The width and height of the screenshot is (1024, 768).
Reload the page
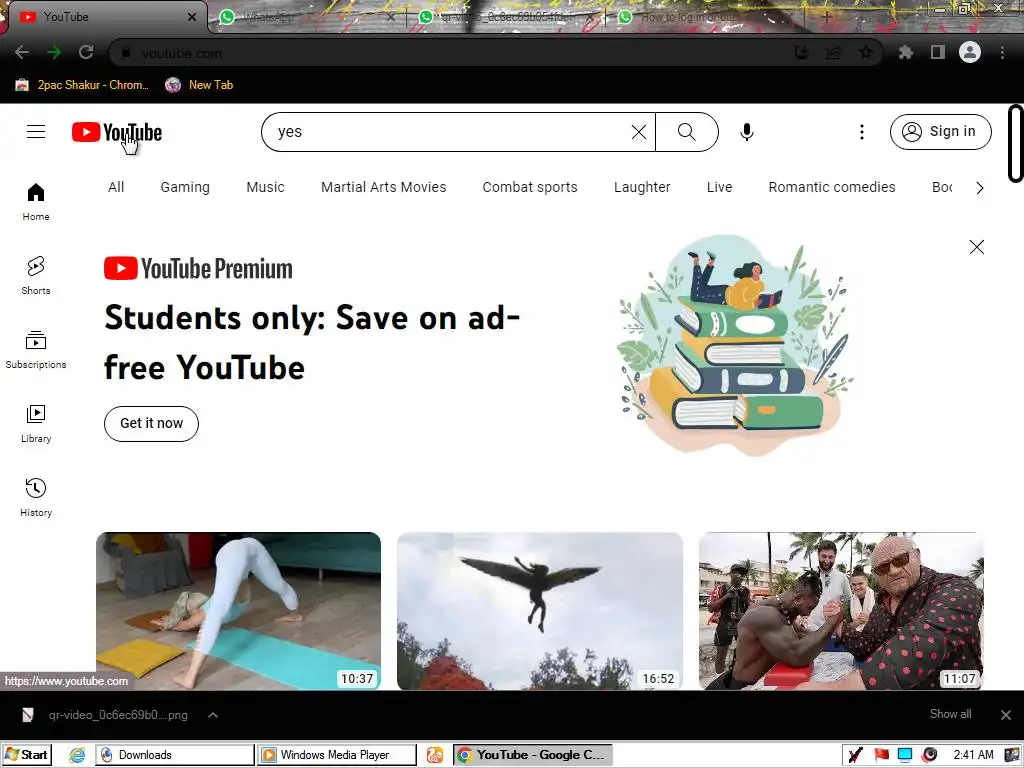[x=86, y=52]
